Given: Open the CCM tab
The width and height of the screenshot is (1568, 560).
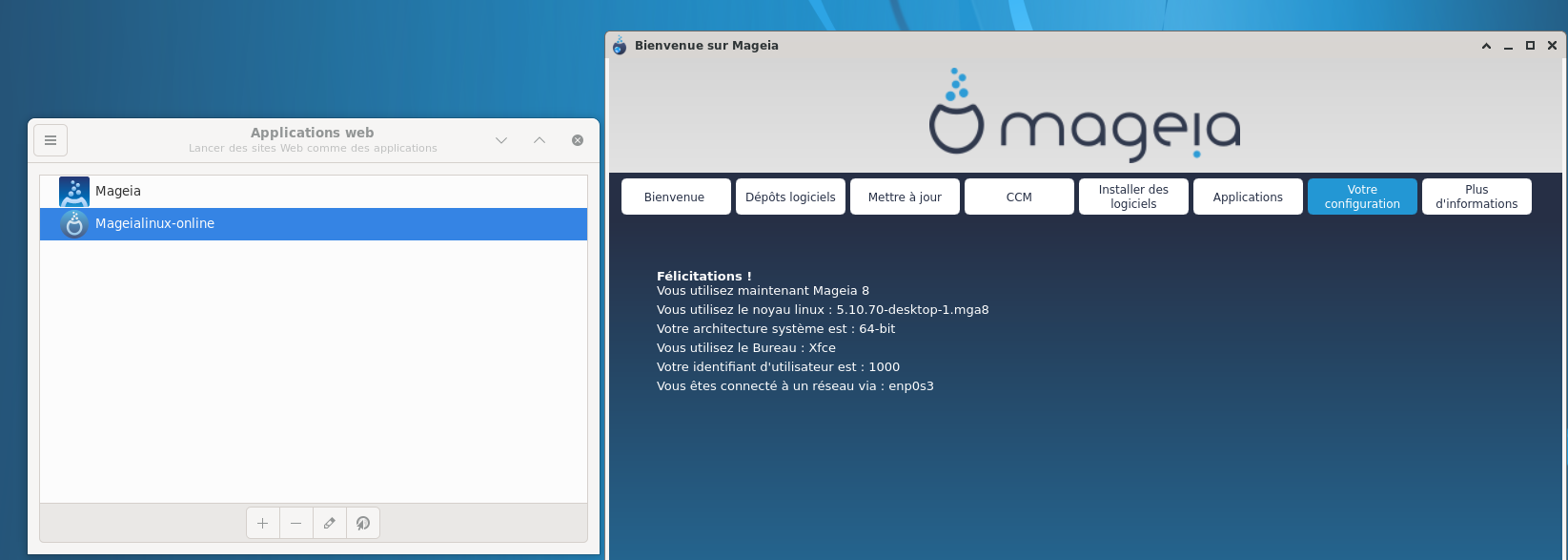Looking at the screenshot, I should [1019, 197].
